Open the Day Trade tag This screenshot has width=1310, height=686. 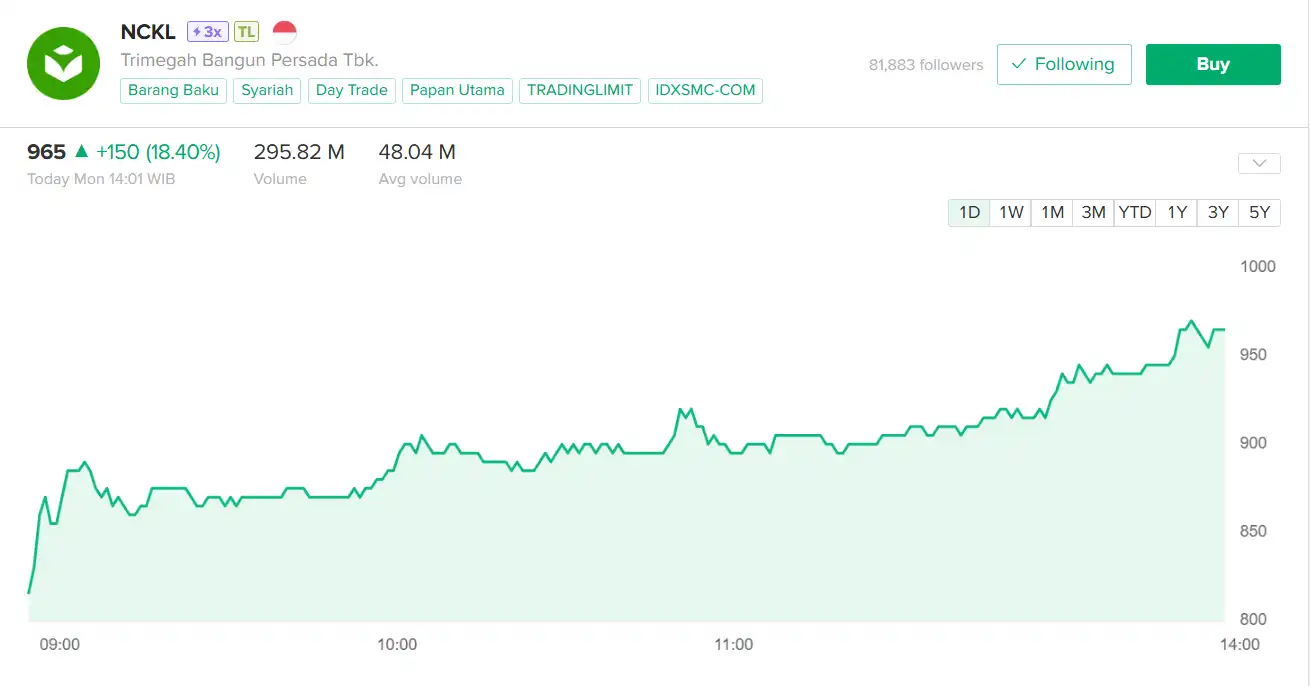pos(352,90)
